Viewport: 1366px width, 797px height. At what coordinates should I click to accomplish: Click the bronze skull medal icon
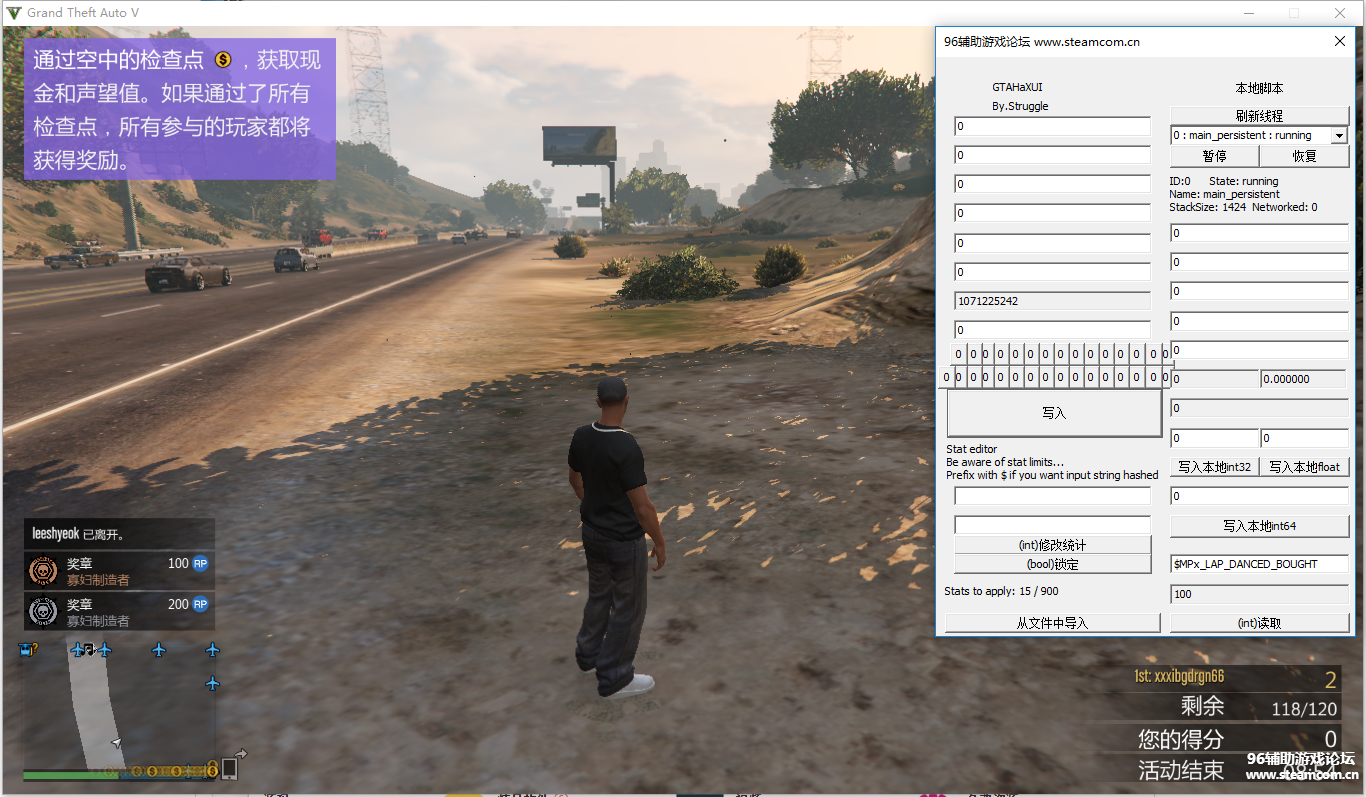pos(43,570)
